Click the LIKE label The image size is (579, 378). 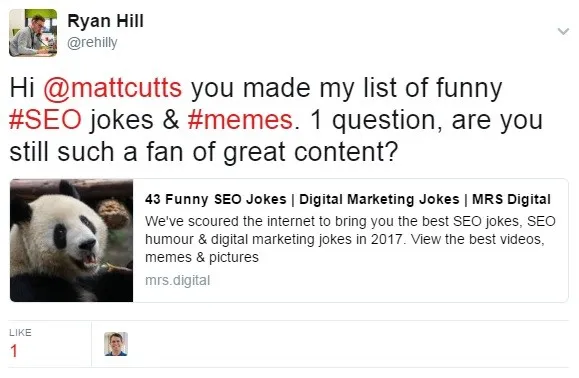point(20,333)
